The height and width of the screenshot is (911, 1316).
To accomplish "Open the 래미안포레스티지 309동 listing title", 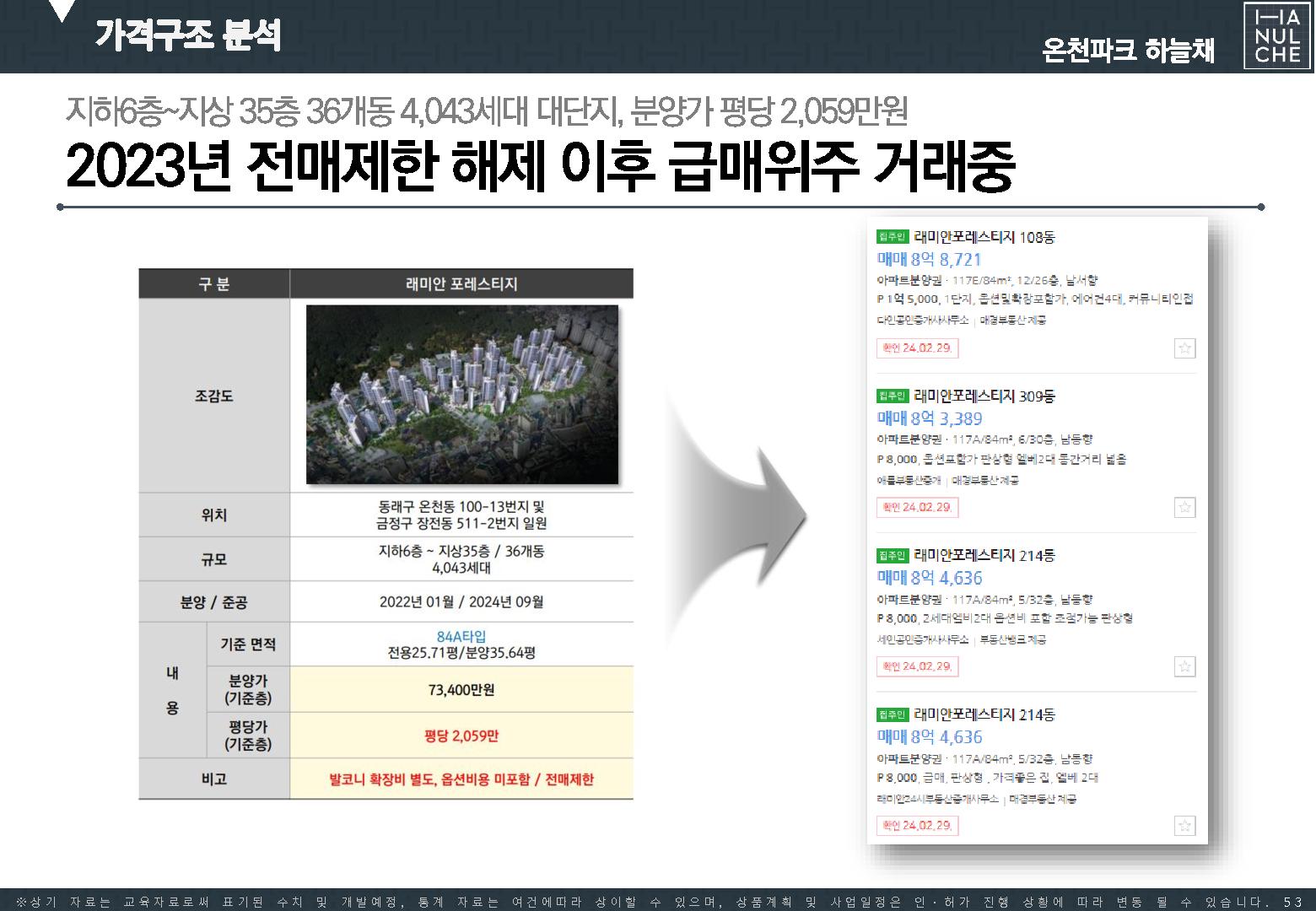I will (984, 396).
